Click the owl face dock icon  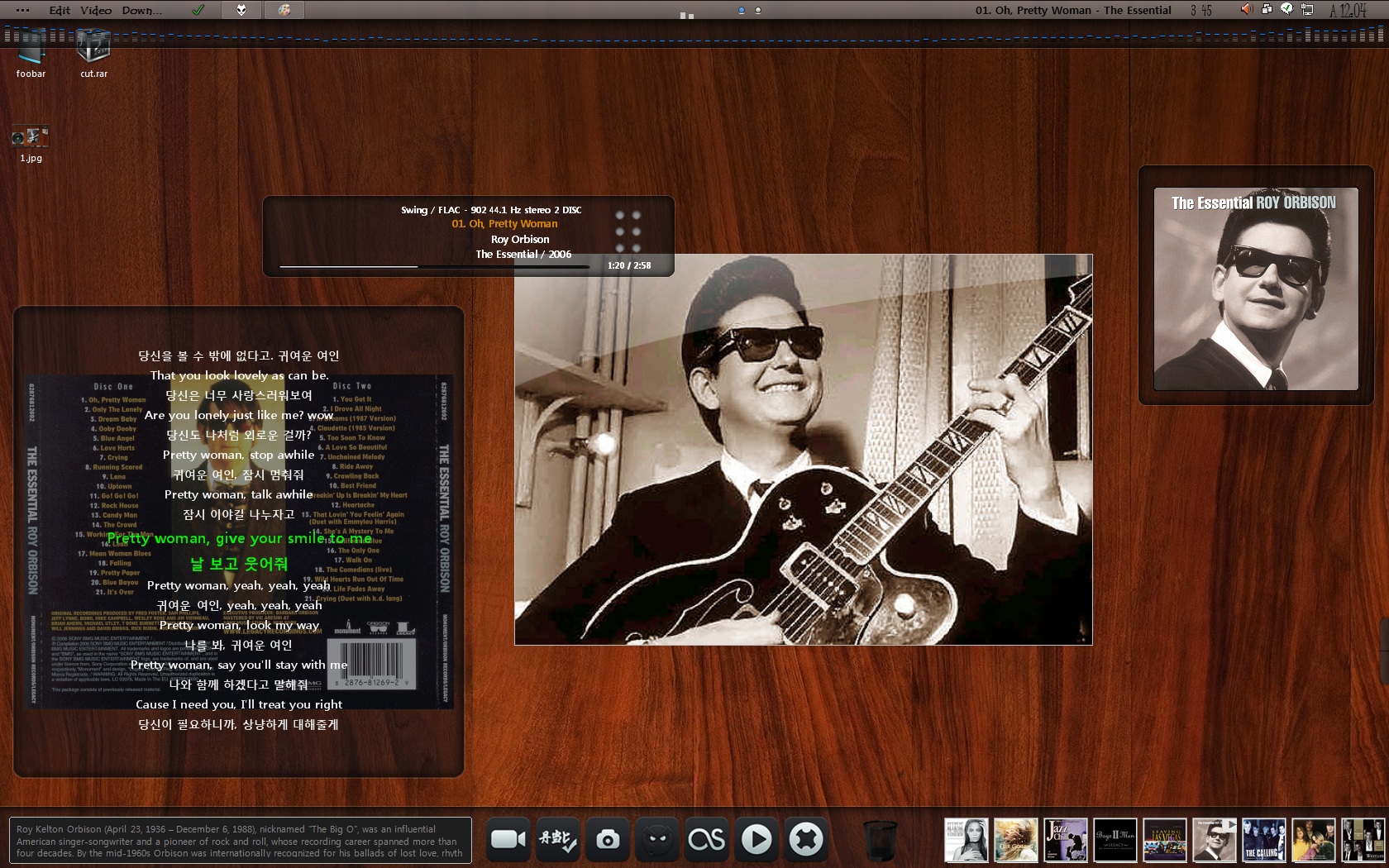coord(657,840)
